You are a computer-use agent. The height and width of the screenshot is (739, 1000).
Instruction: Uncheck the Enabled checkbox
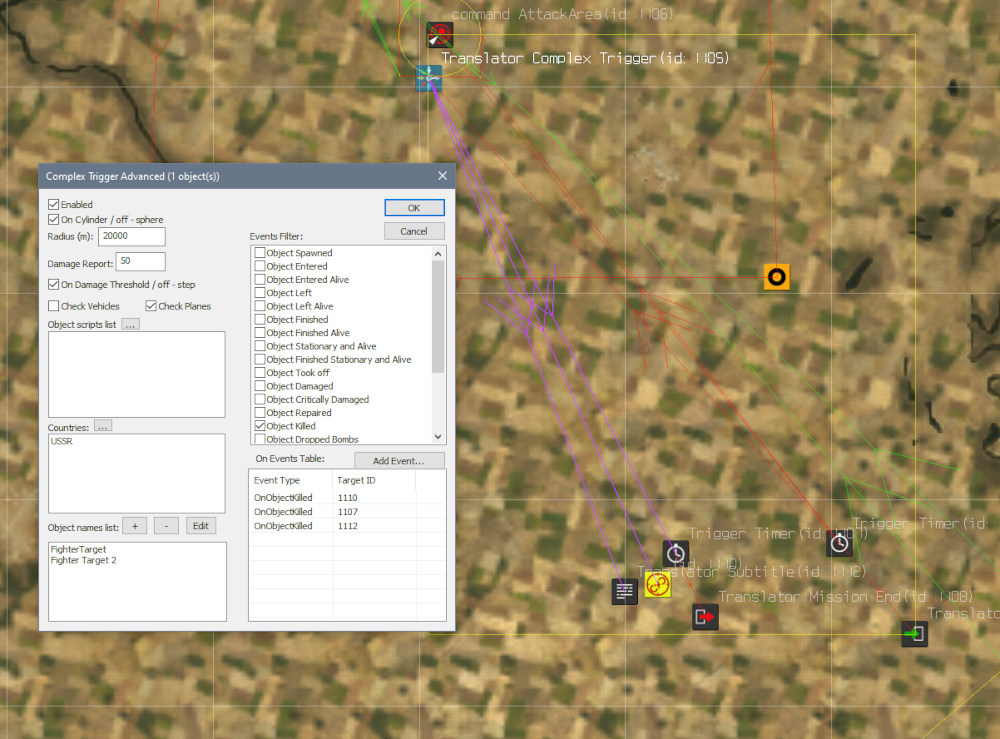54,205
